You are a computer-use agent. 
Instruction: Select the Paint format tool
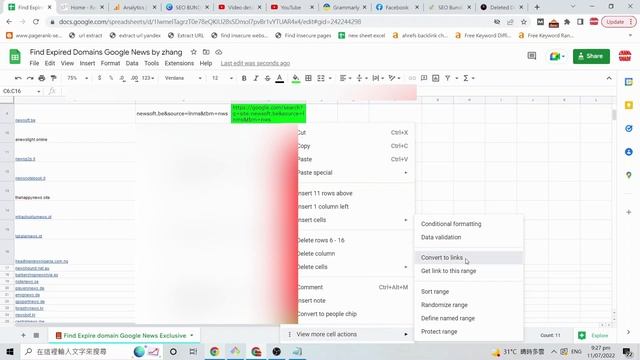tap(53, 78)
